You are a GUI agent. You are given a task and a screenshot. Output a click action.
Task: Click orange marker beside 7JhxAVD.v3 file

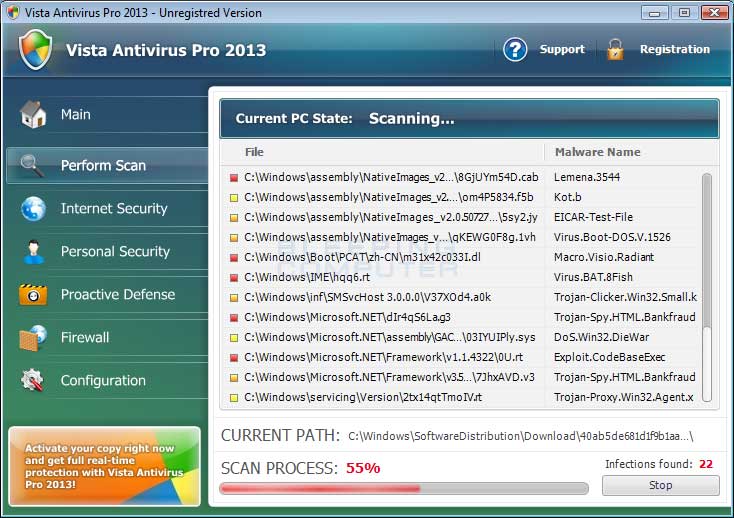[x=234, y=378]
